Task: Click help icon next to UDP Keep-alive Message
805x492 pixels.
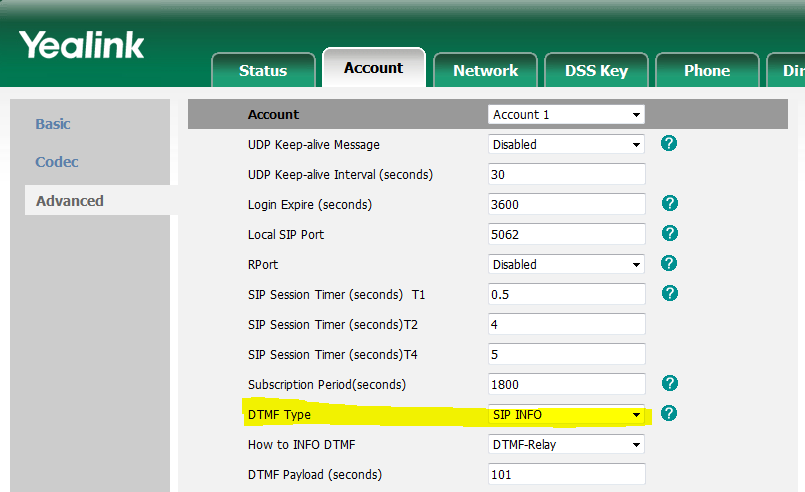Action: point(670,144)
